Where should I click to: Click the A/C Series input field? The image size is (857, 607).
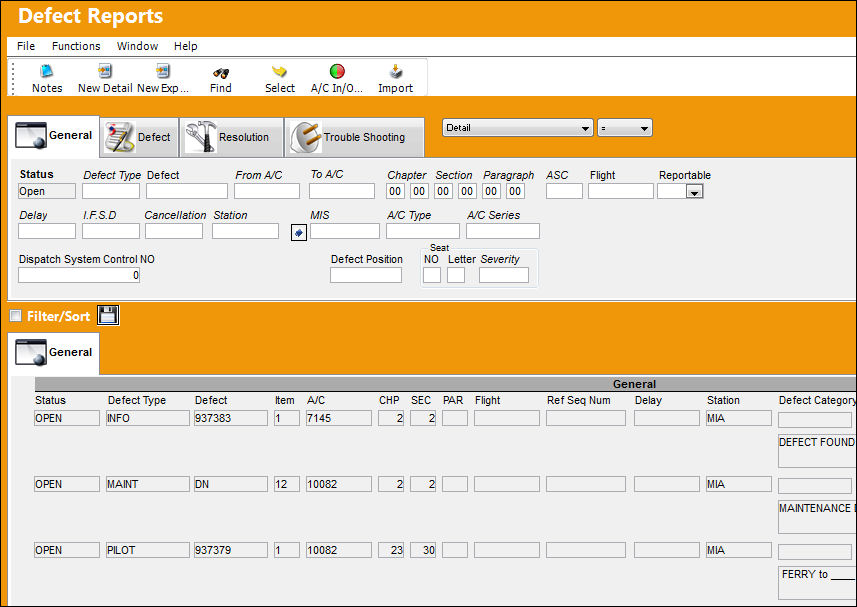click(502, 231)
